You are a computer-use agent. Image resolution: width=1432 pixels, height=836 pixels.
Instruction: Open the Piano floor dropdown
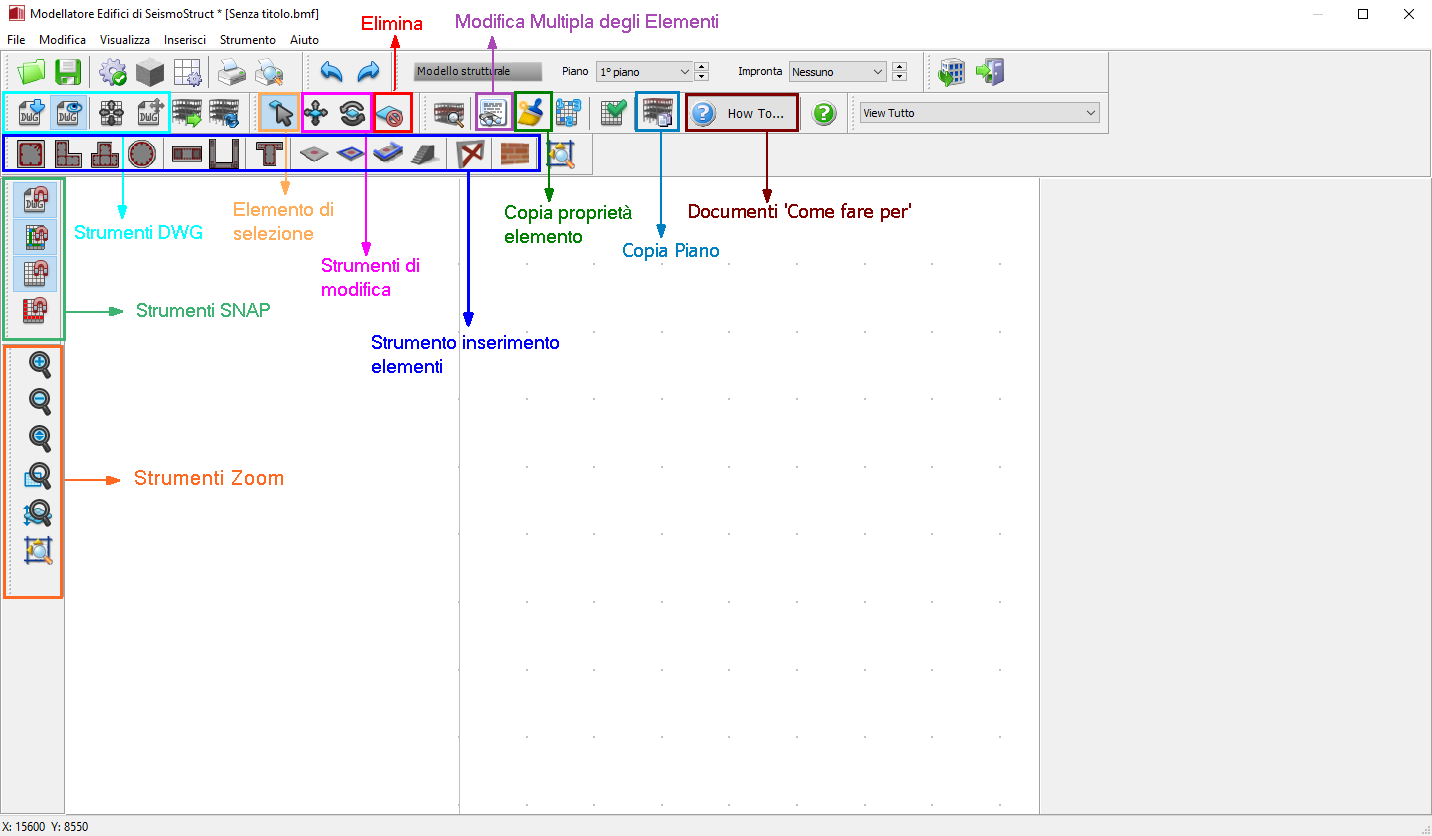point(684,72)
